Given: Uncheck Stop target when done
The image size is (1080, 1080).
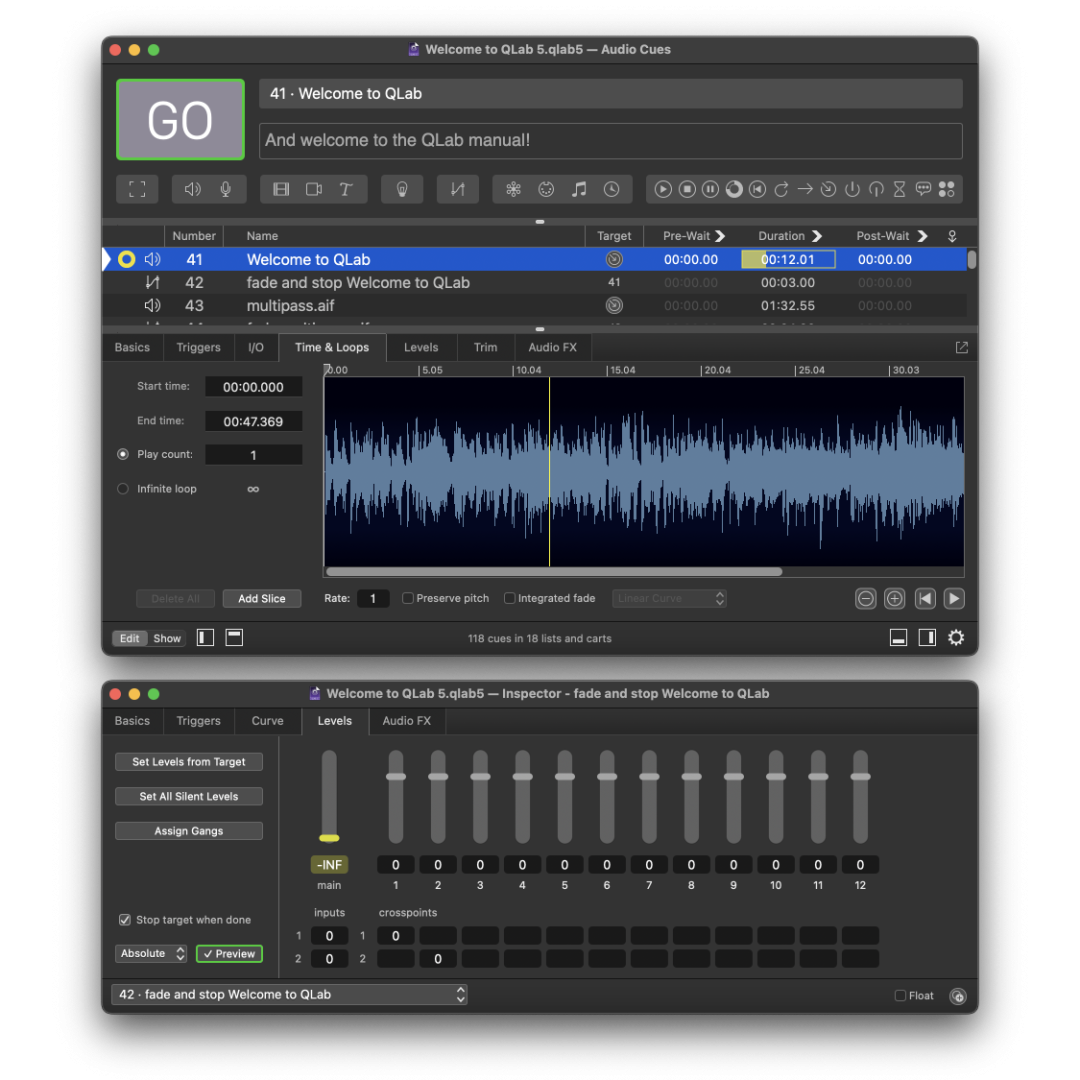Looking at the screenshot, I should coord(125,920).
